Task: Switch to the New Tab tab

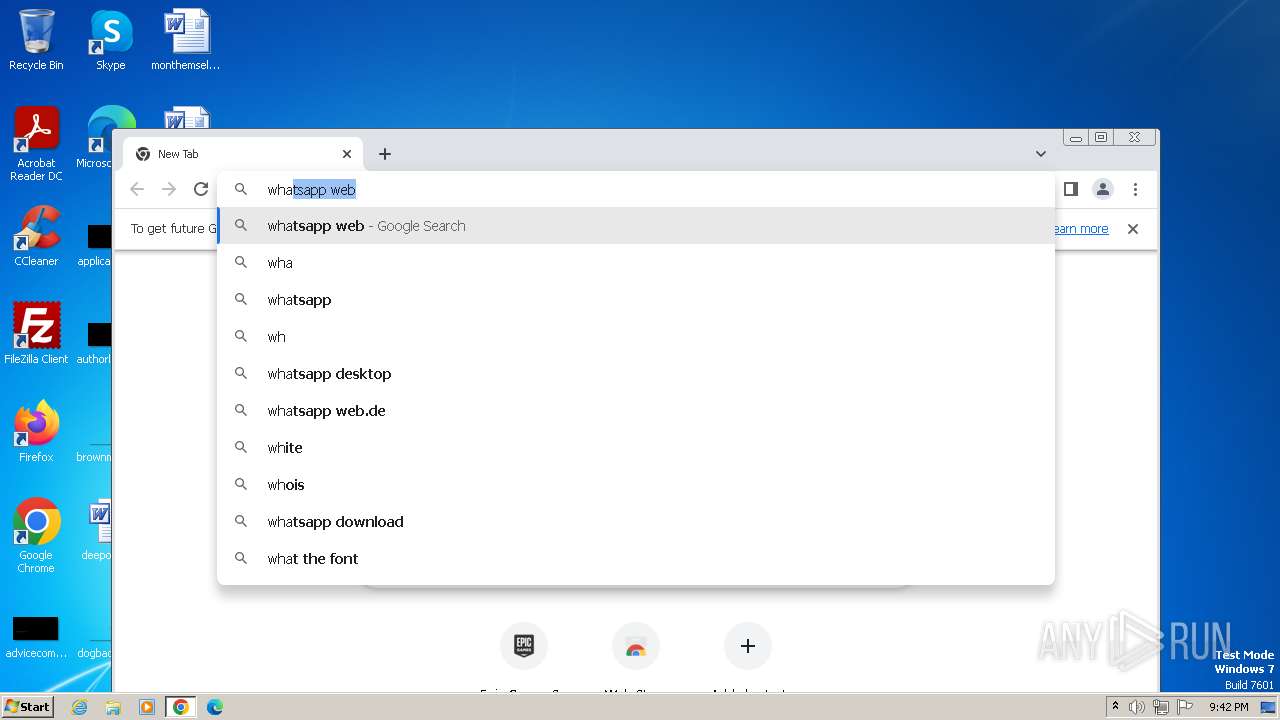Action: coord(243,154)
